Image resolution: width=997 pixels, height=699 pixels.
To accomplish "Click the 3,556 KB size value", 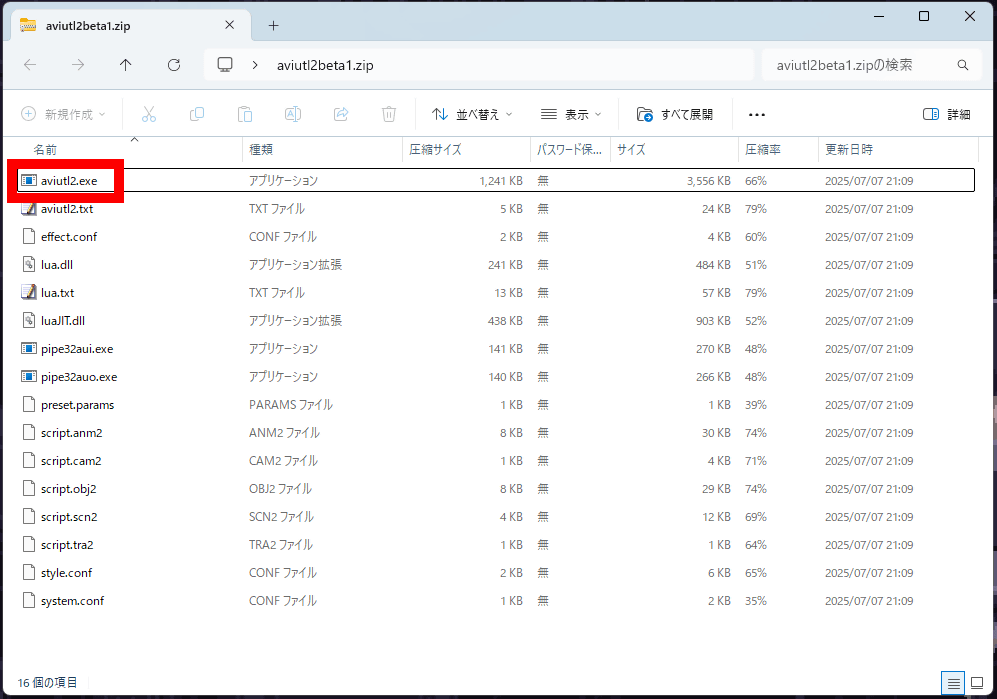I will (708, 181).
